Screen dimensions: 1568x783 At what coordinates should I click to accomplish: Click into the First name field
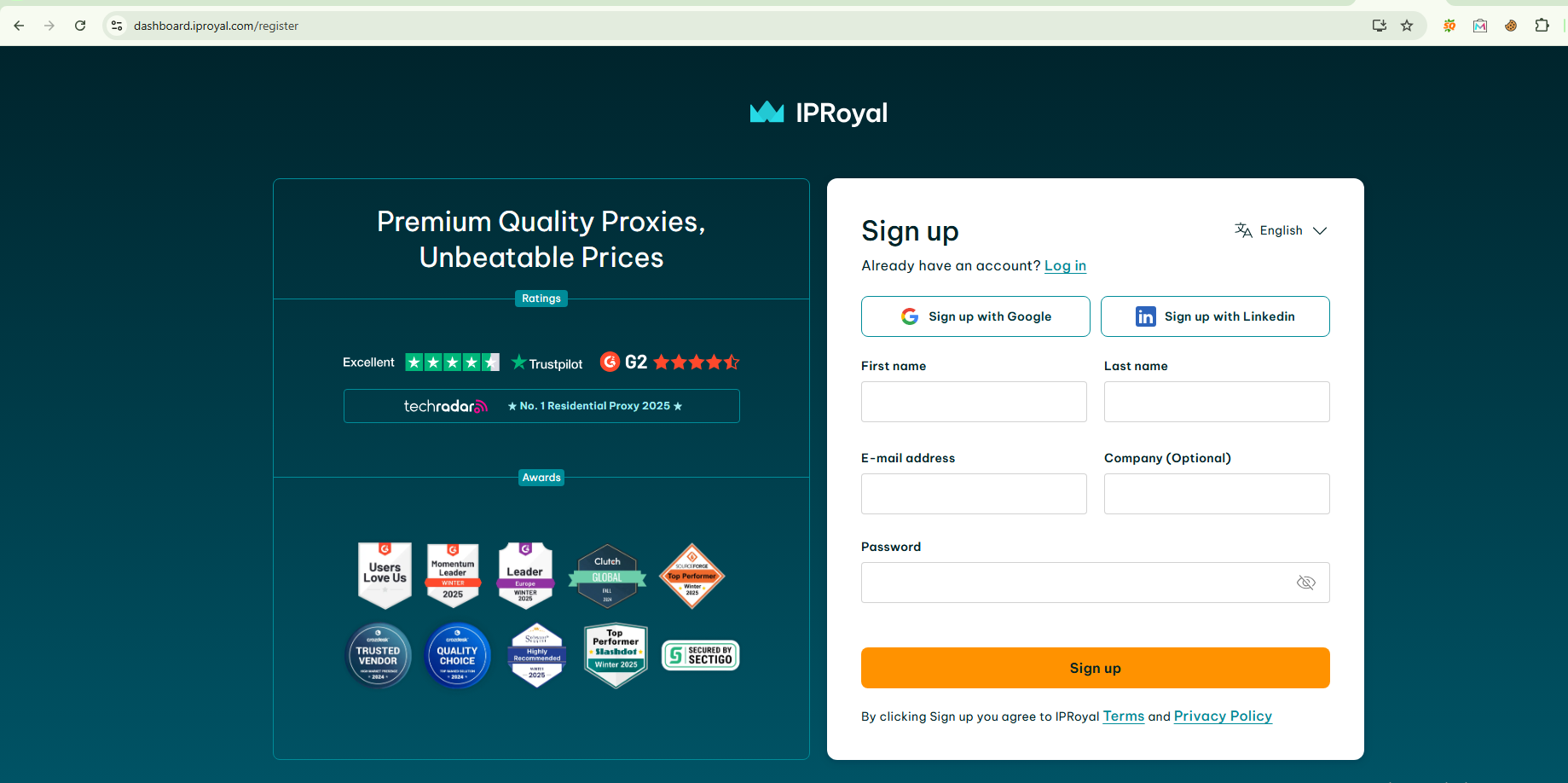click(974, 402)
